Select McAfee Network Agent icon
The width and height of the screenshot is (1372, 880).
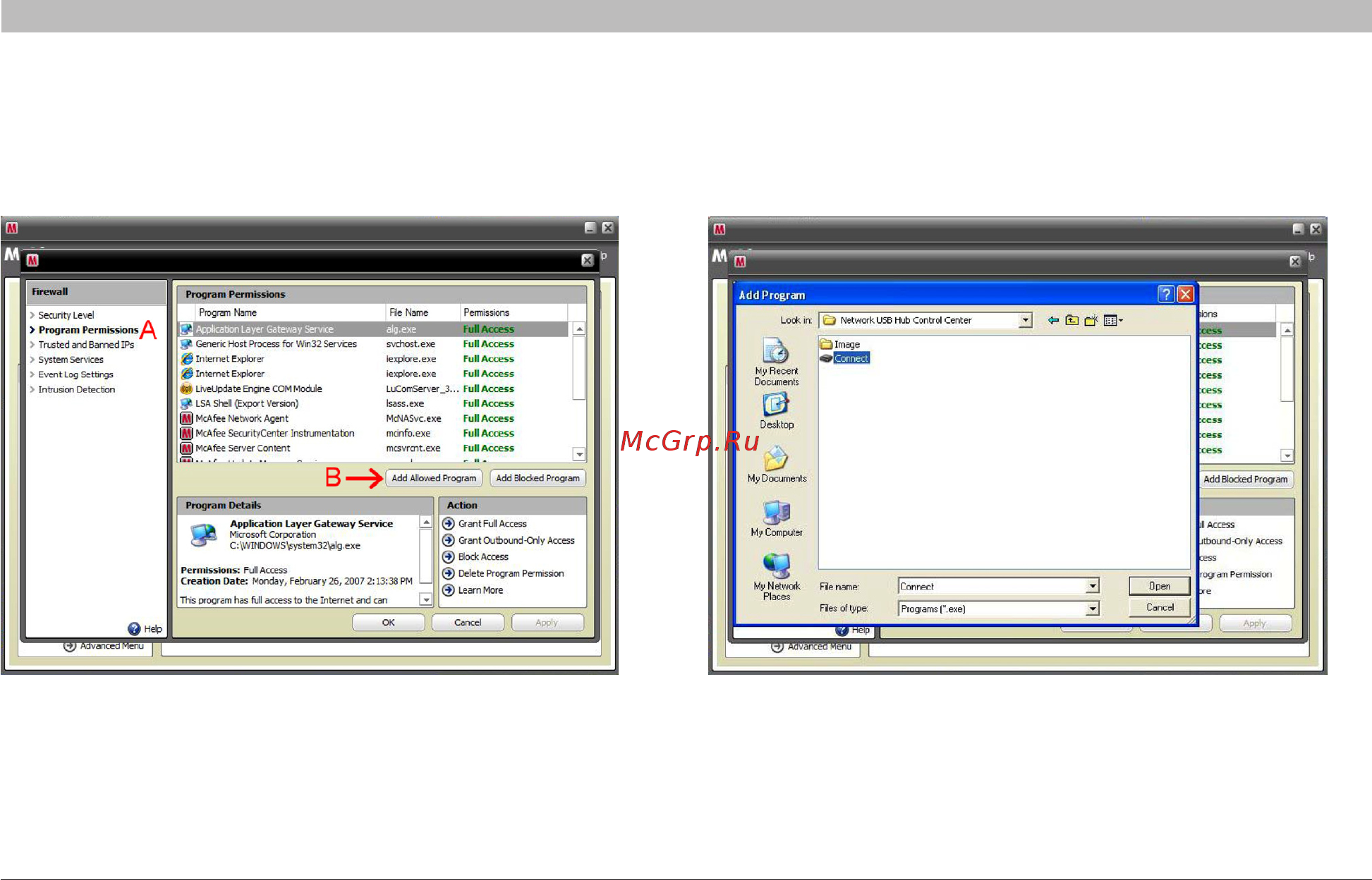(x=186, y=418)
